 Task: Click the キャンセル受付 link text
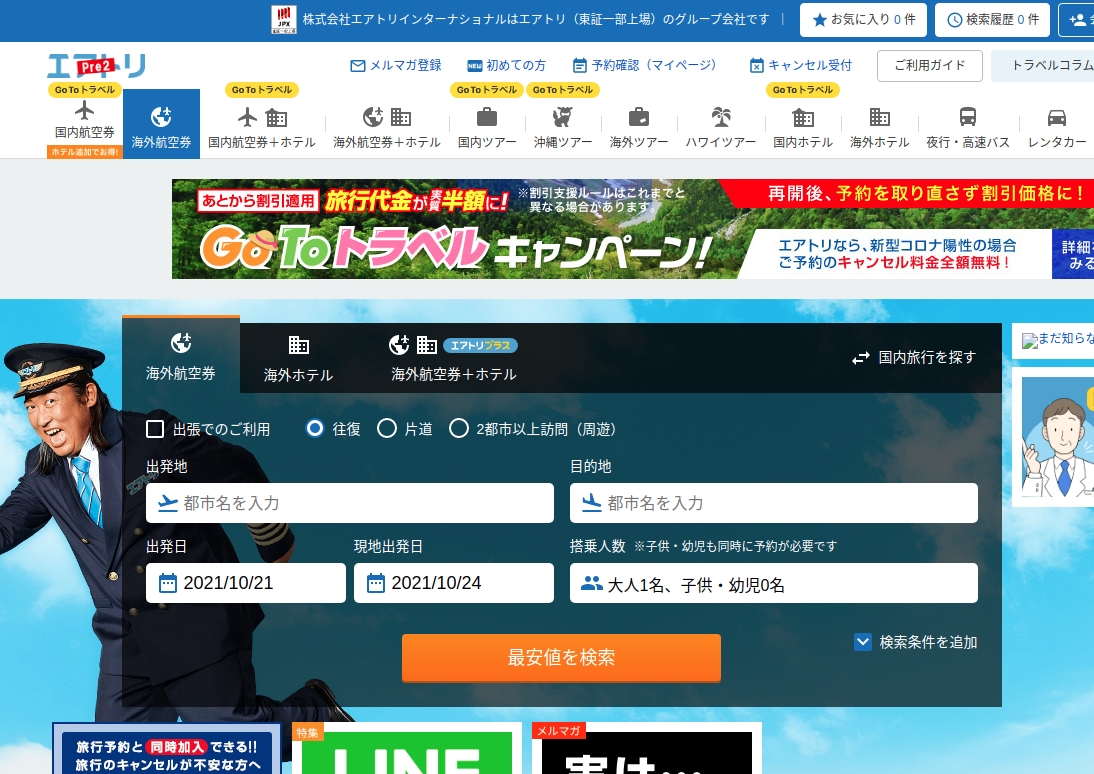810,66
